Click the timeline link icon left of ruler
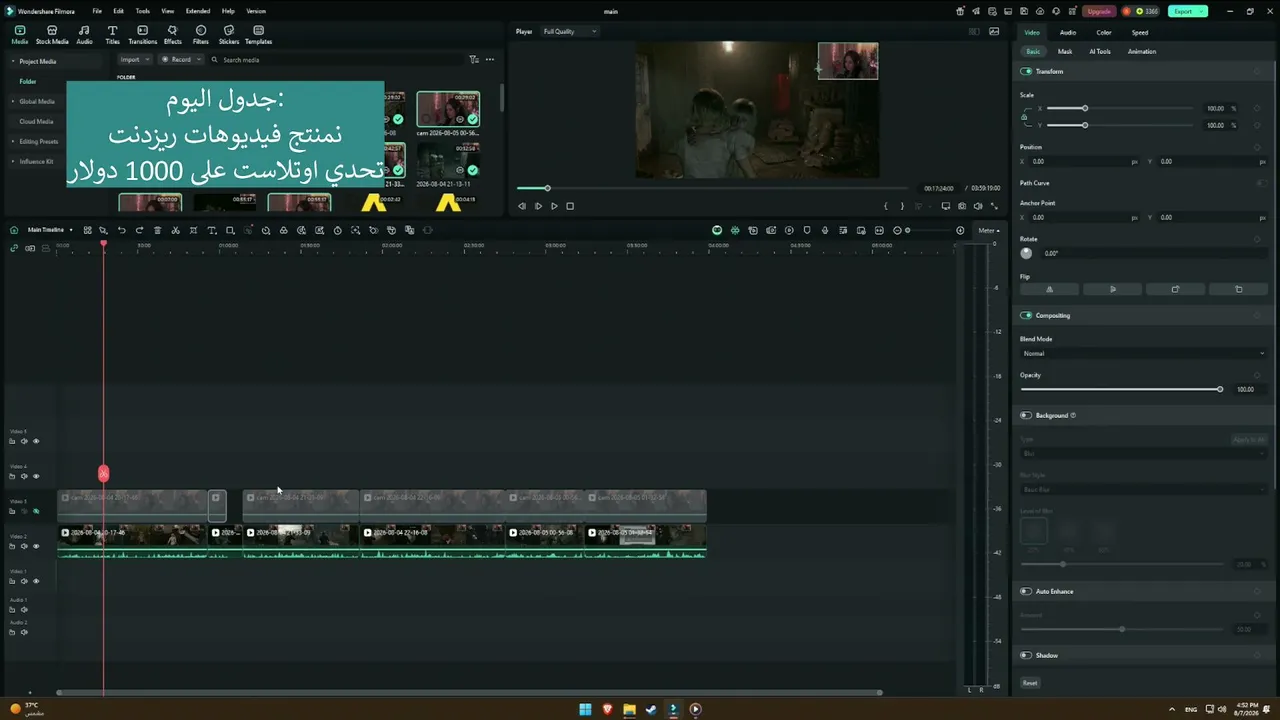Image resolution: width=1280 pixels, height=720 pixels. coord(14,248)
